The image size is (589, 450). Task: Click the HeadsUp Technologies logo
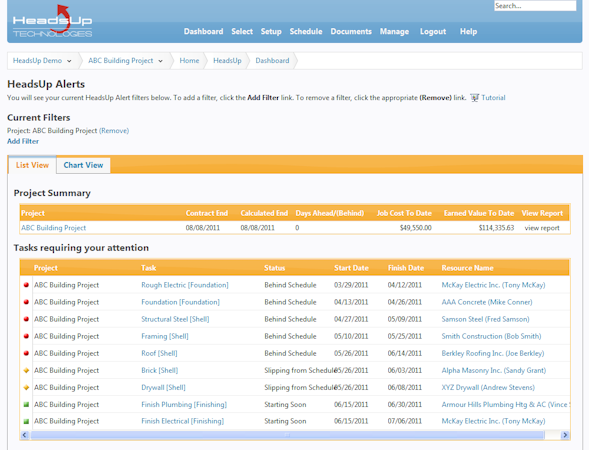(52, 21)
